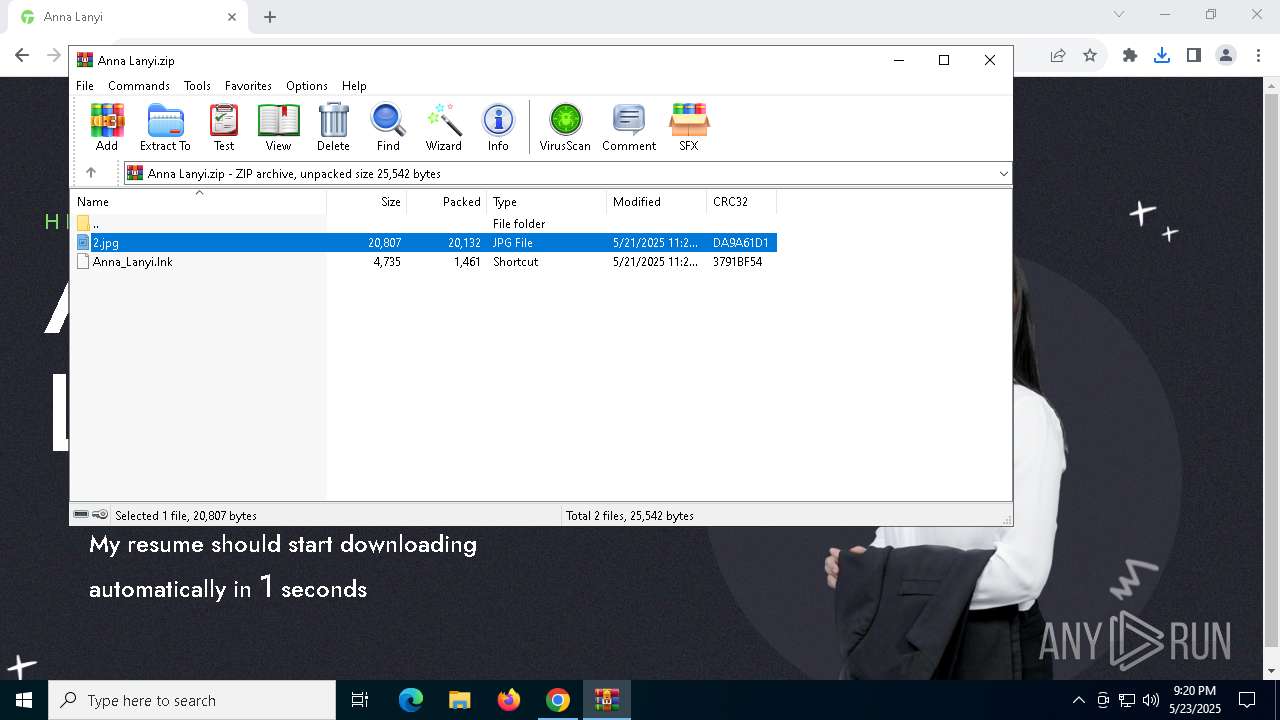Viewport: 1280px width, 720px height.
Task: Run the Test archive tool
Action: click(x=224, y=127)
